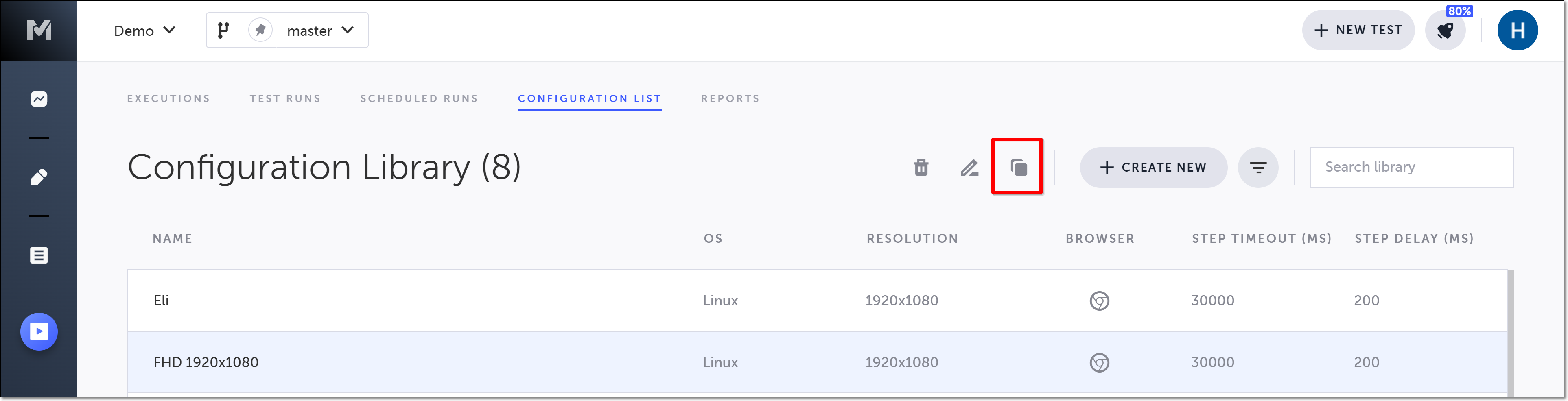Open the rocket progress 80% icon

click(1445, 31)
